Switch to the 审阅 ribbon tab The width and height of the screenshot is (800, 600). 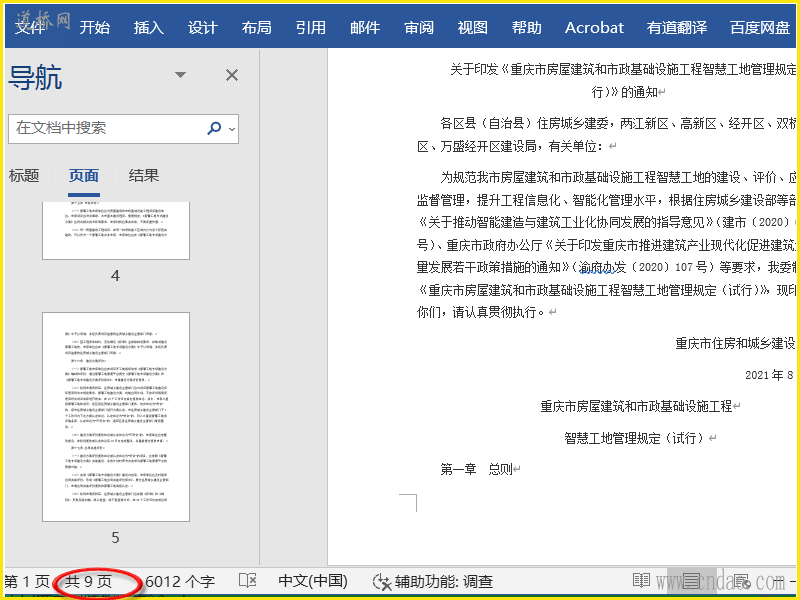coord(419,28)
